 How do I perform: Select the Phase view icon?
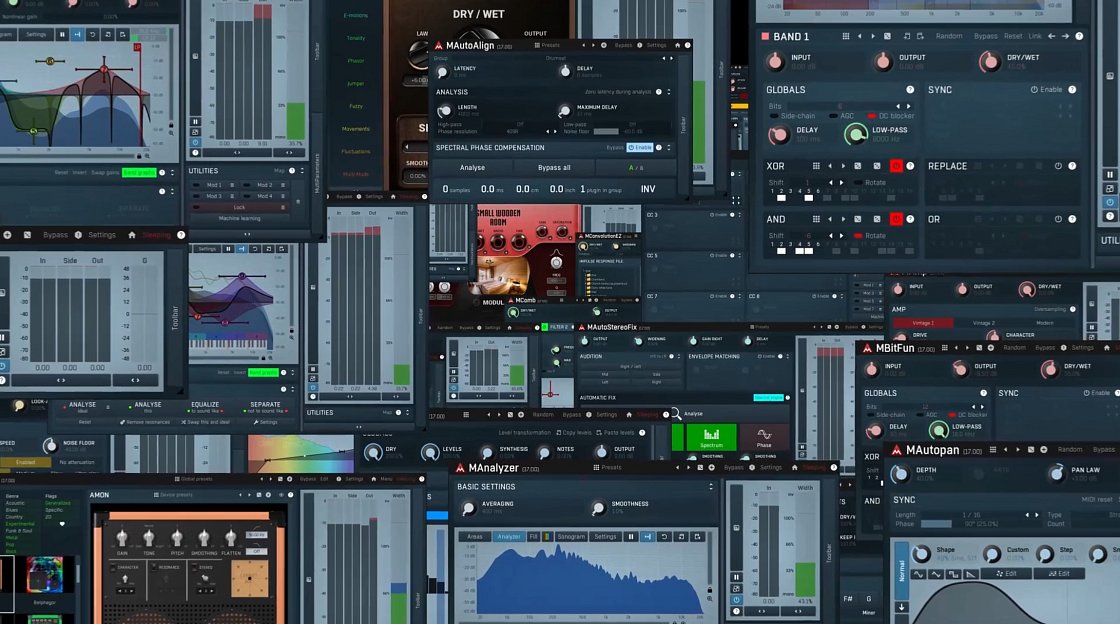pos(764,437)
